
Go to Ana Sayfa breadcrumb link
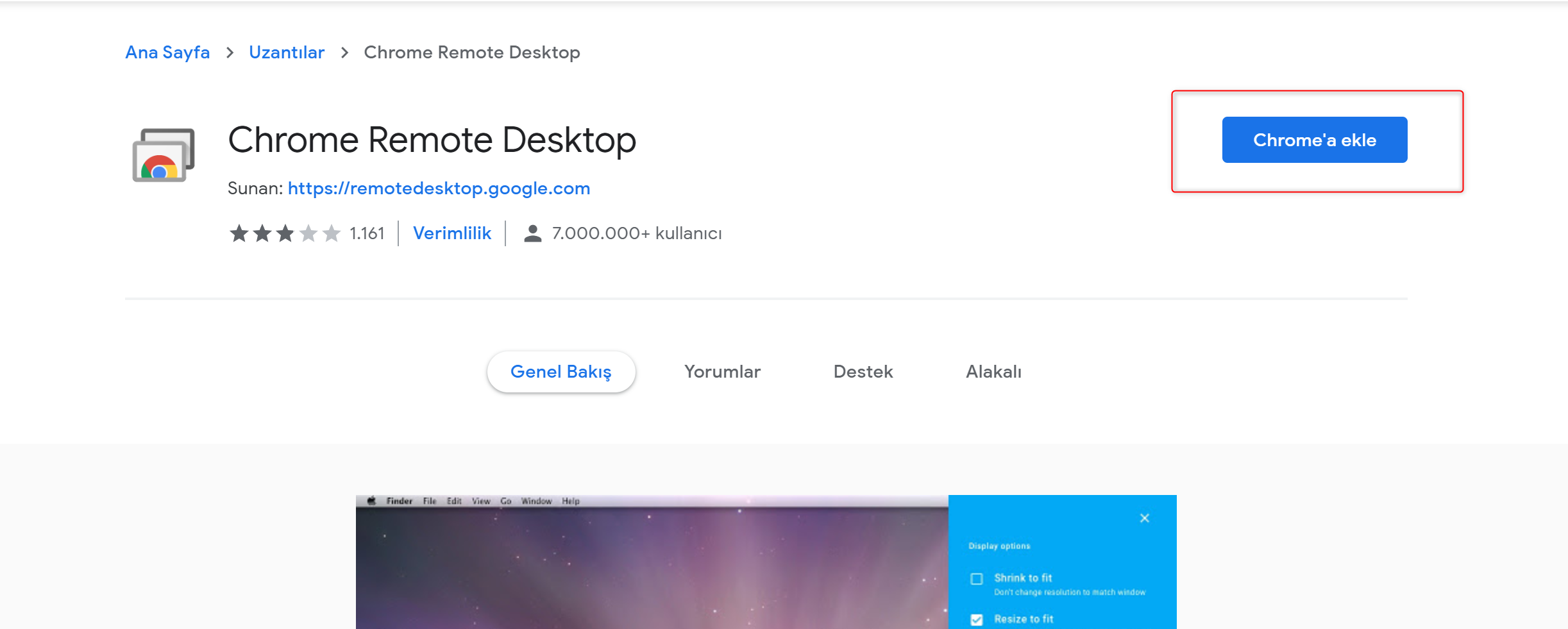tap(167, 53)
